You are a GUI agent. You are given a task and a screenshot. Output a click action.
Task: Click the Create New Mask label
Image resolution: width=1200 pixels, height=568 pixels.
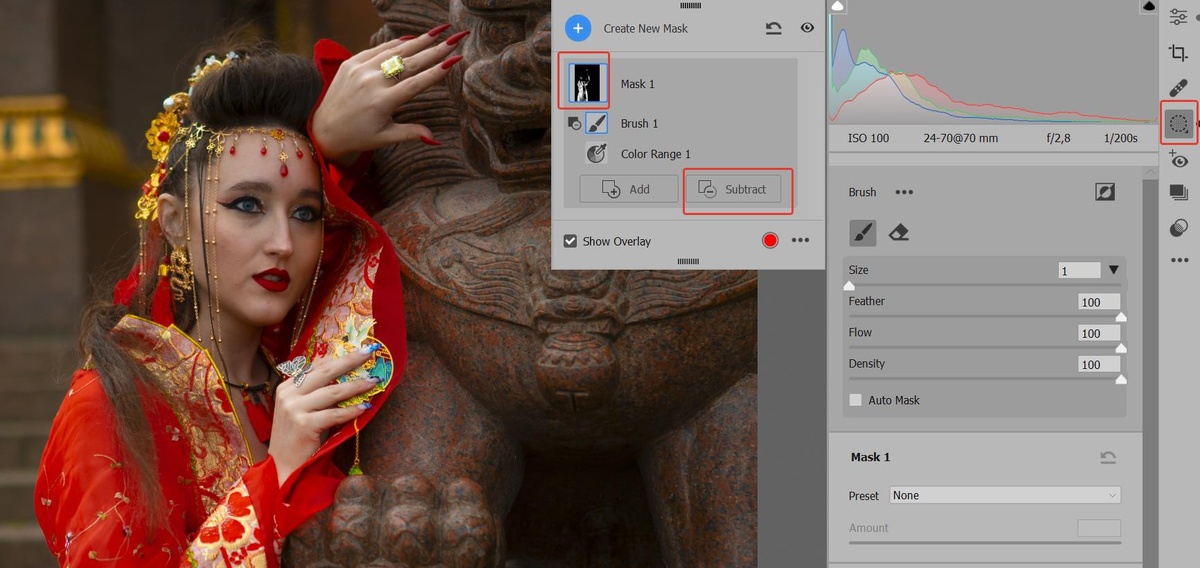click(646, 29)
